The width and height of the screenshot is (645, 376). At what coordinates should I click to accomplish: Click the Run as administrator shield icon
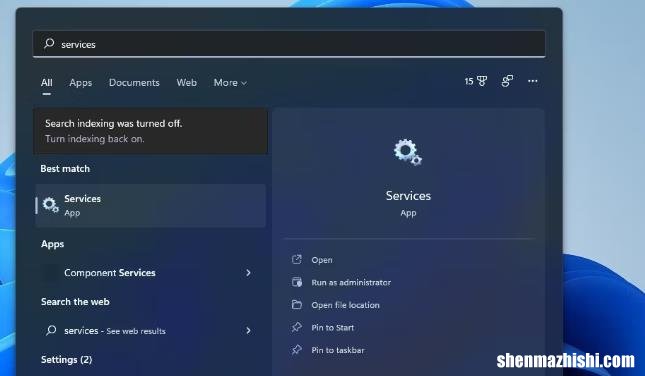tap(297, 282)
